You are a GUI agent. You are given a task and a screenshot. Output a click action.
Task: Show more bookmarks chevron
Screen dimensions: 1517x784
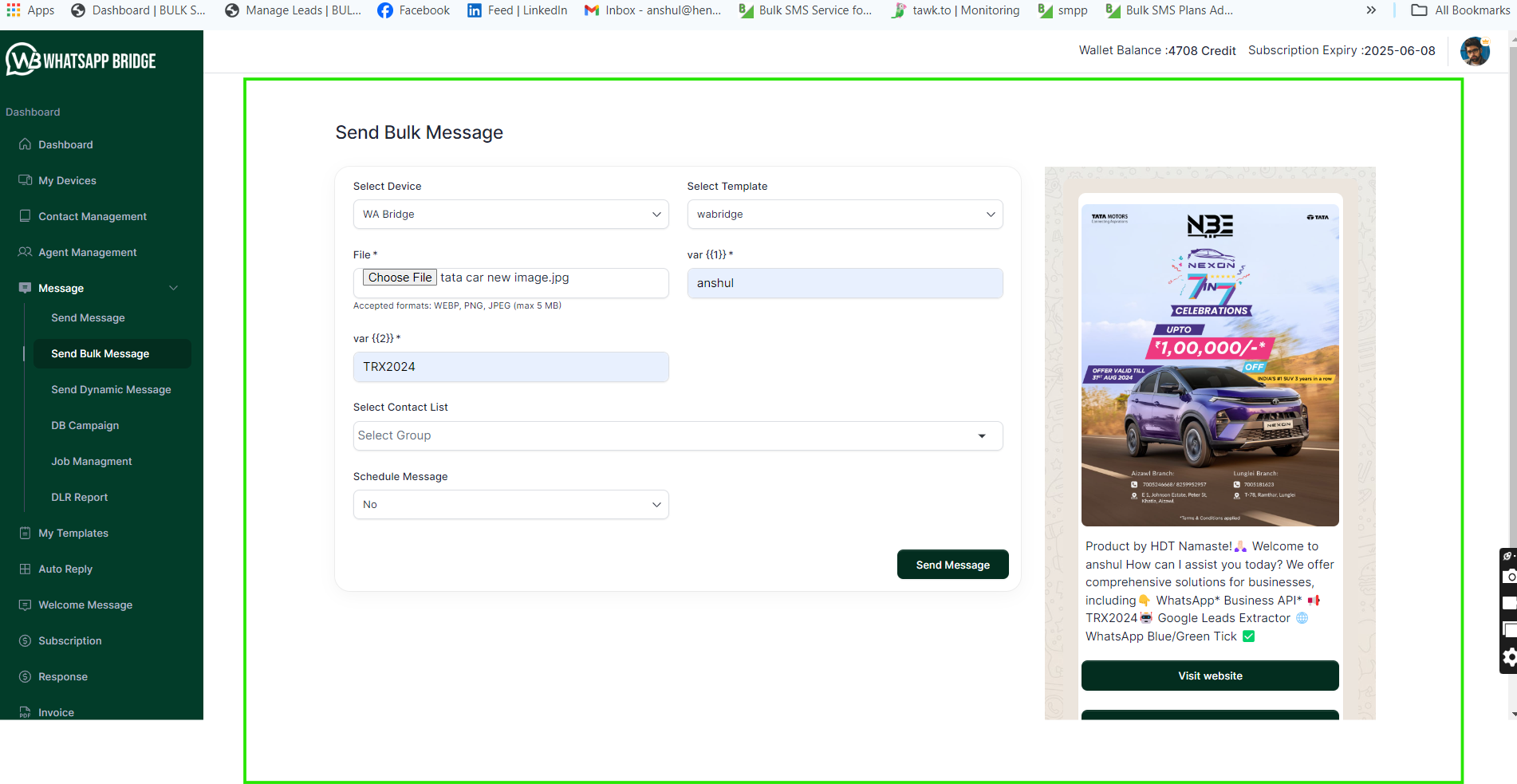click(1371, 10)
